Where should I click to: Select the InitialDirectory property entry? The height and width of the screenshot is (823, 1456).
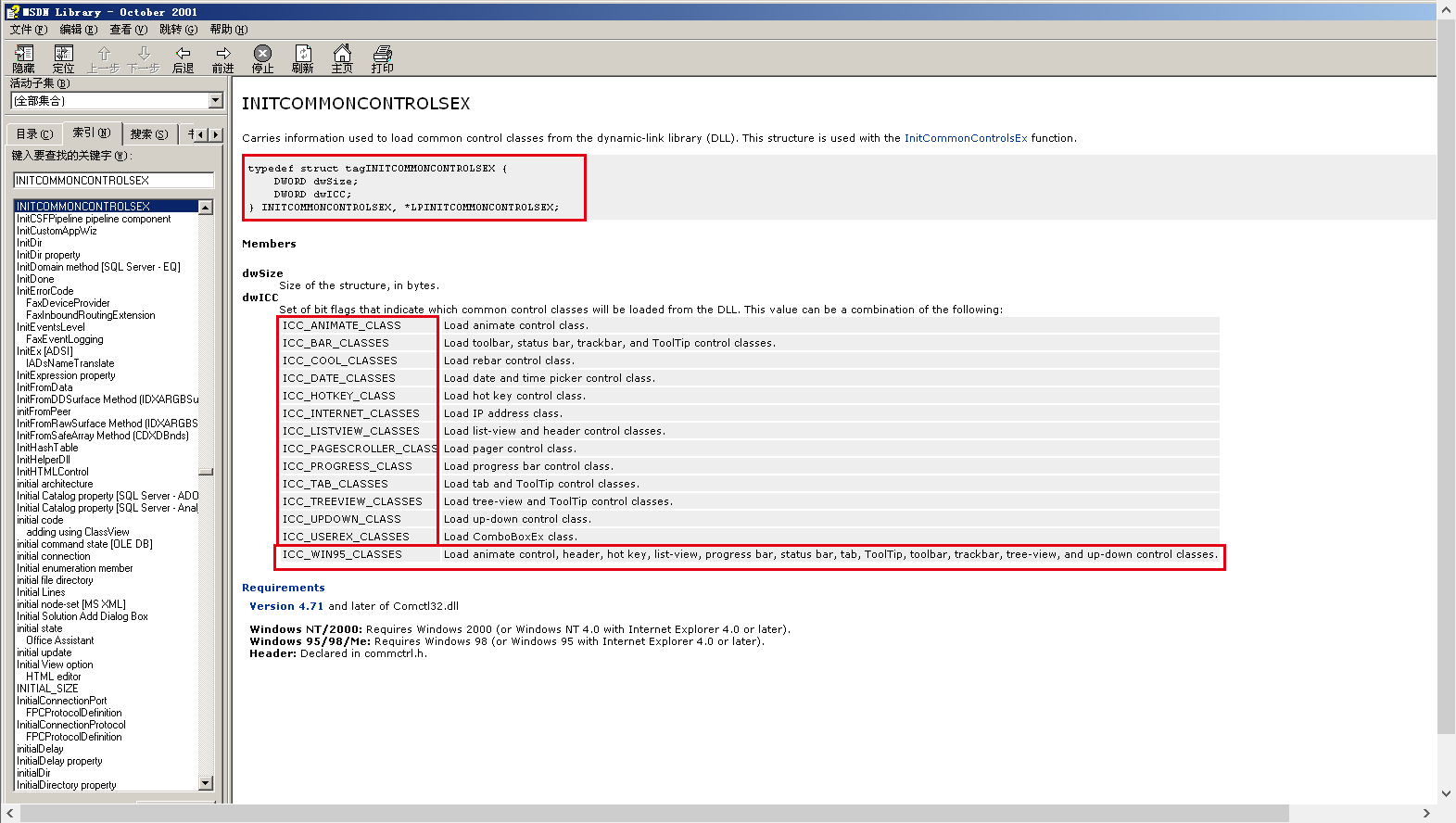pyautogui.click(x=67, y=785)
